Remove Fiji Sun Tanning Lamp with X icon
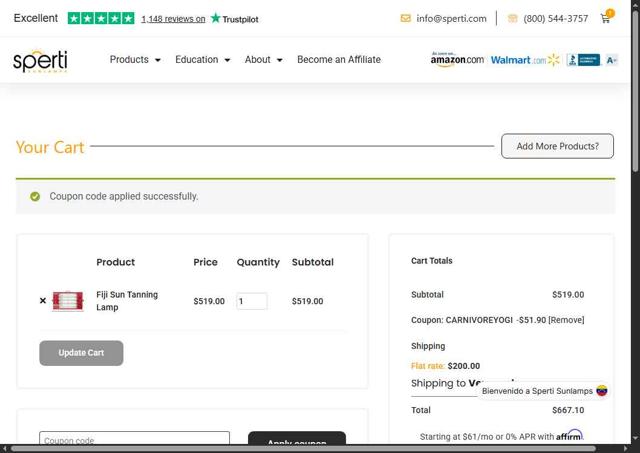Screen dimensions: 640x453 click(x=43, y=301)
